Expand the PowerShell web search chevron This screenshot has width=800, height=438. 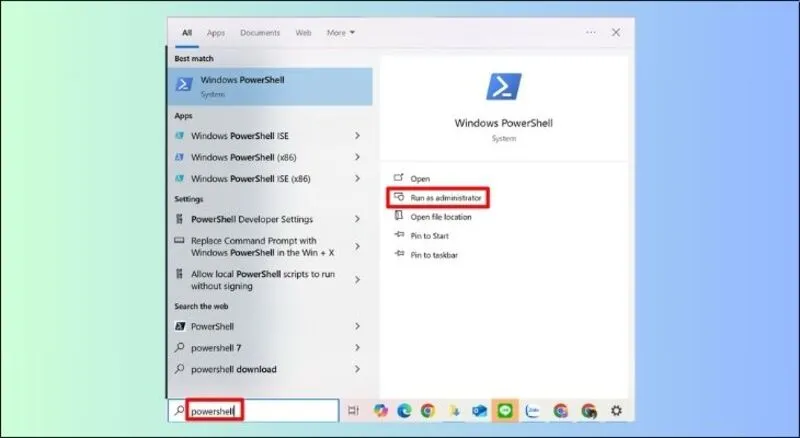pyautogui.click(x=357, y=326)
